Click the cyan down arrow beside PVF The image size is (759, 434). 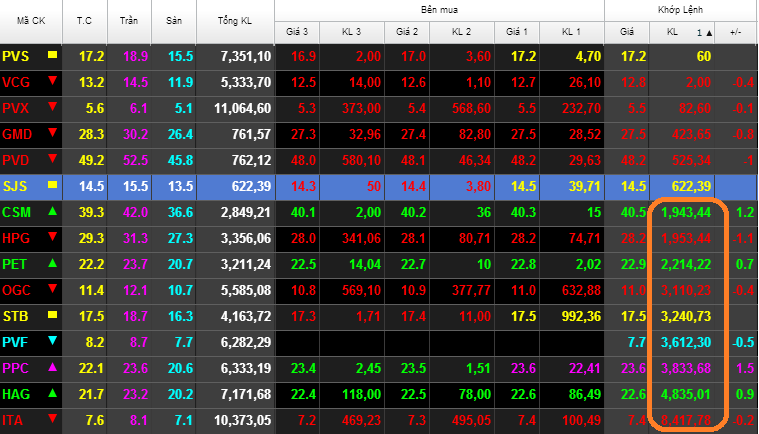[x=51, y=341]
